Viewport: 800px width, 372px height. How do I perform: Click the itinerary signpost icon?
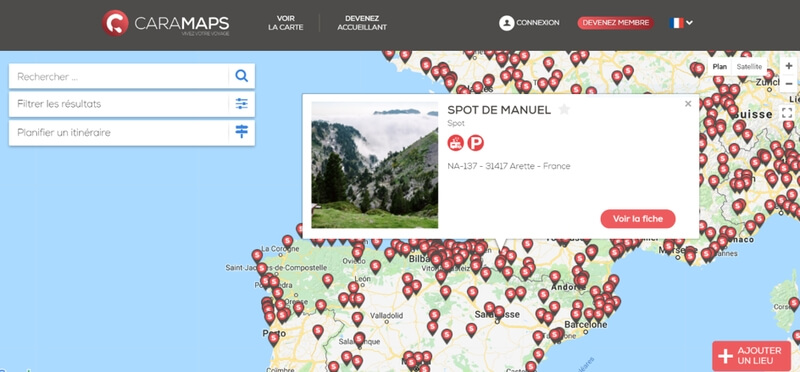(241, 132)
